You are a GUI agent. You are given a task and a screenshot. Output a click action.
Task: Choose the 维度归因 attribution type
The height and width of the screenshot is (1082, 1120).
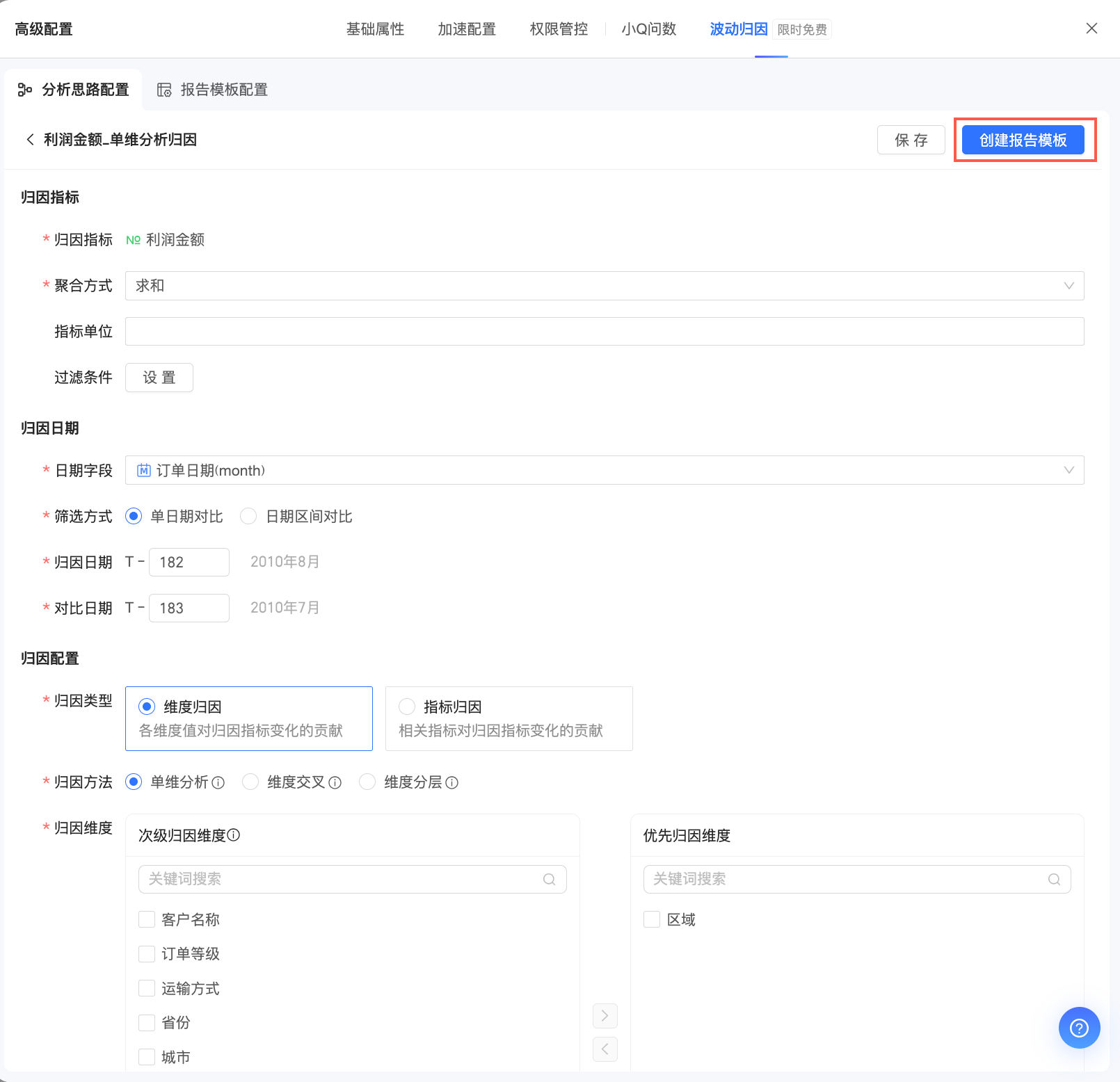[x=249, y=718]
